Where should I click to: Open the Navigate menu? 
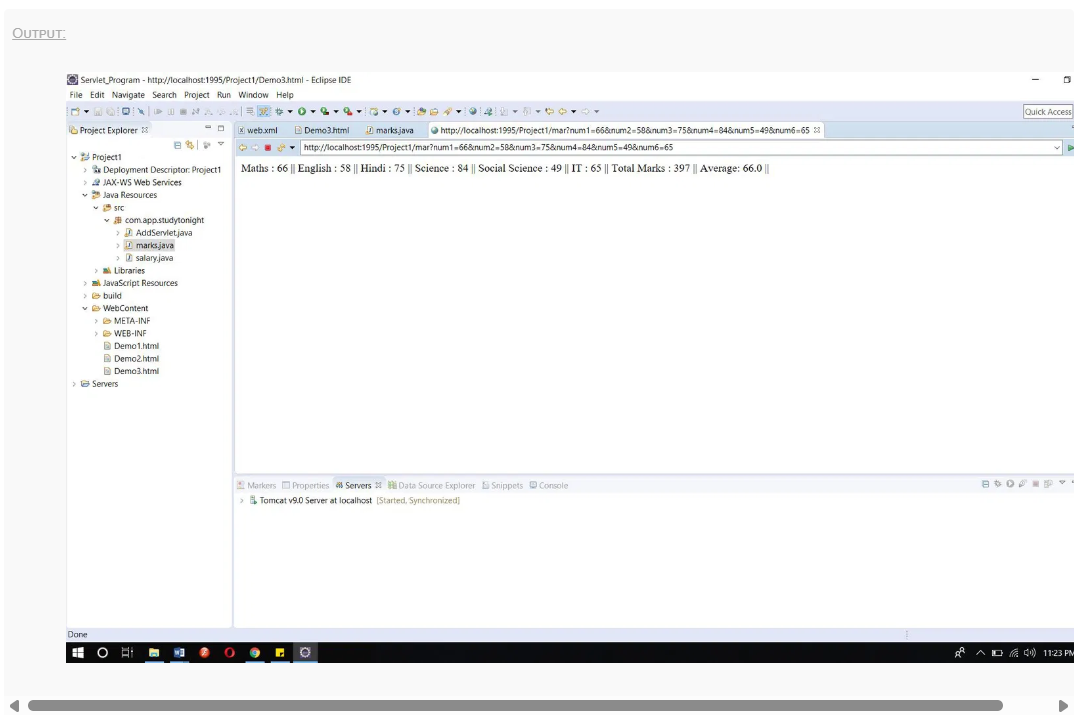(128, 95)
